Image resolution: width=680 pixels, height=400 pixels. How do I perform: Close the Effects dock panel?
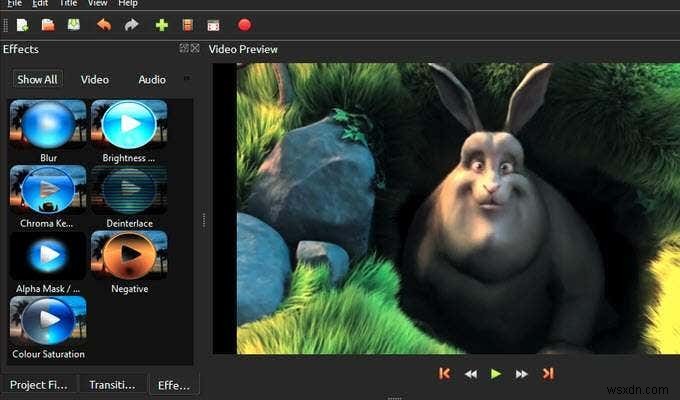pyautogui.click(x=195, y=48)
